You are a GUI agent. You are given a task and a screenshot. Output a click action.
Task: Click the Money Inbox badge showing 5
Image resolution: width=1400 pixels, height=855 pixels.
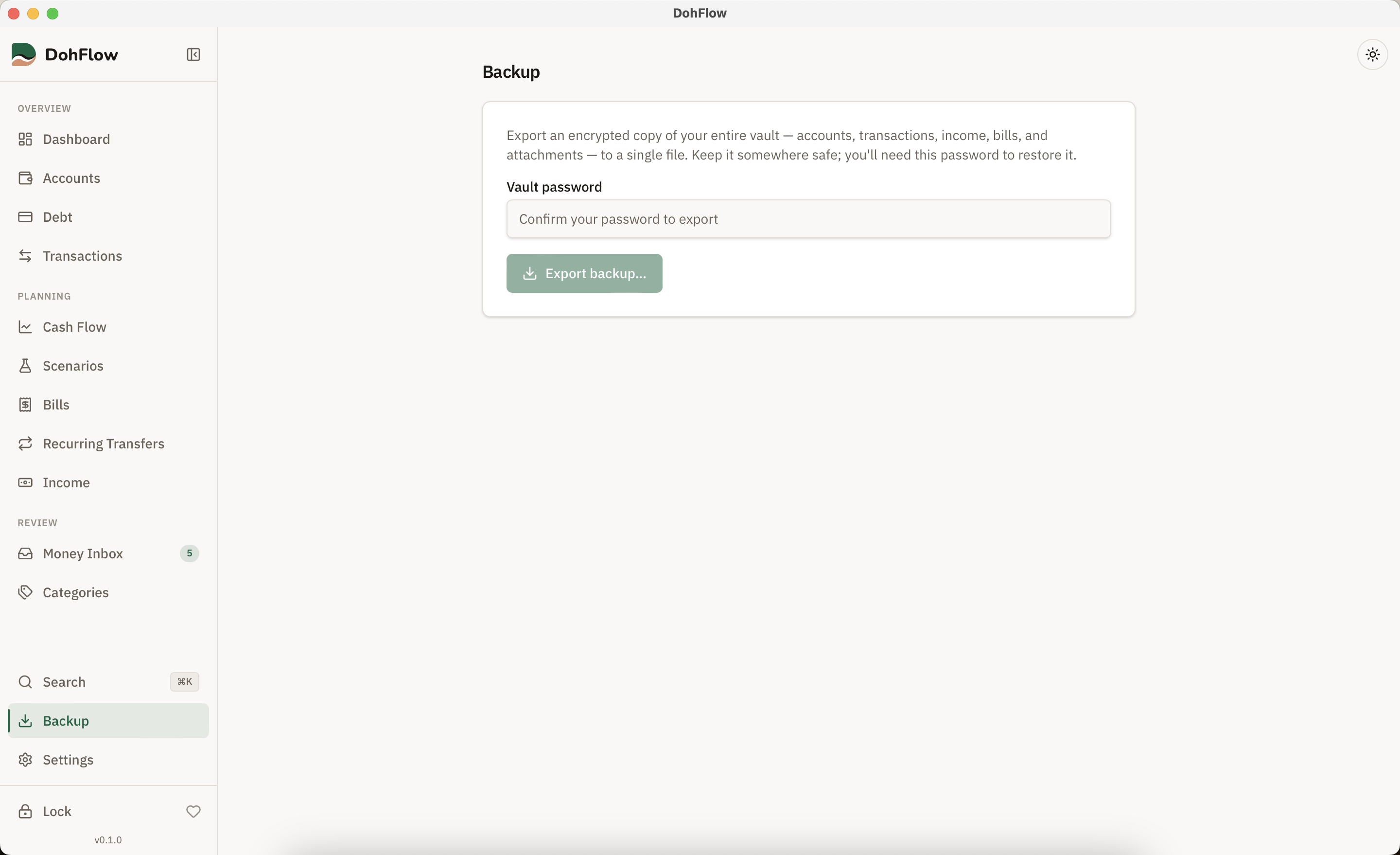tap(189, 553)
